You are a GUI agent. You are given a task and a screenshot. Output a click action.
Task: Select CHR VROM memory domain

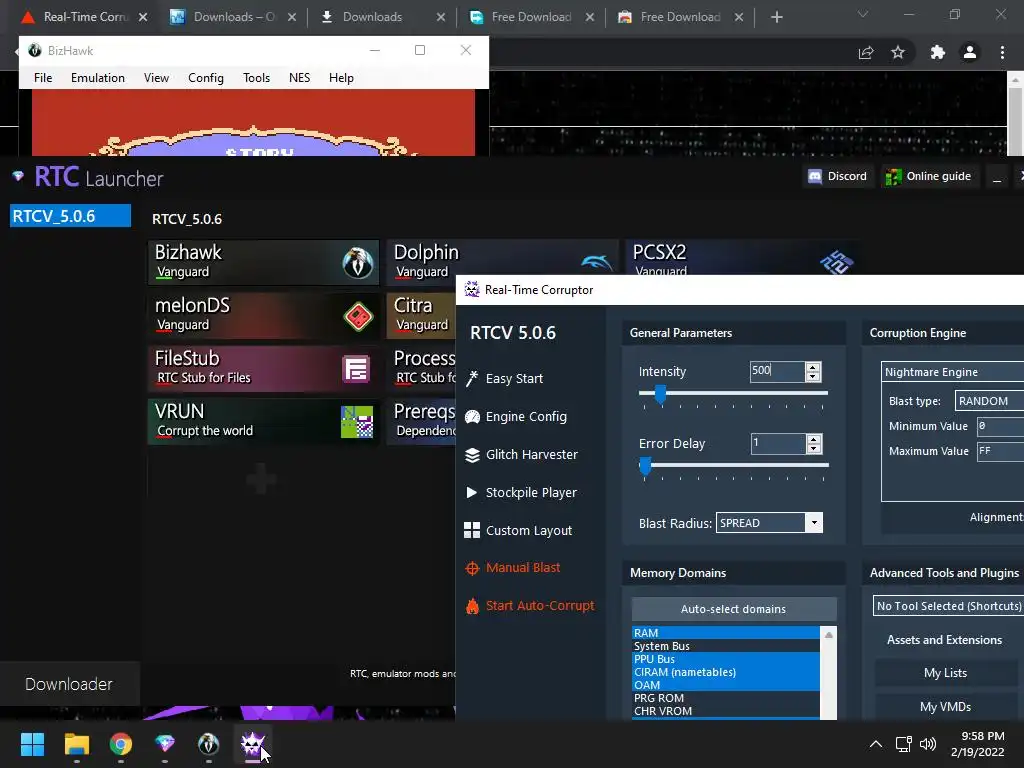click(x=726, y=711)
